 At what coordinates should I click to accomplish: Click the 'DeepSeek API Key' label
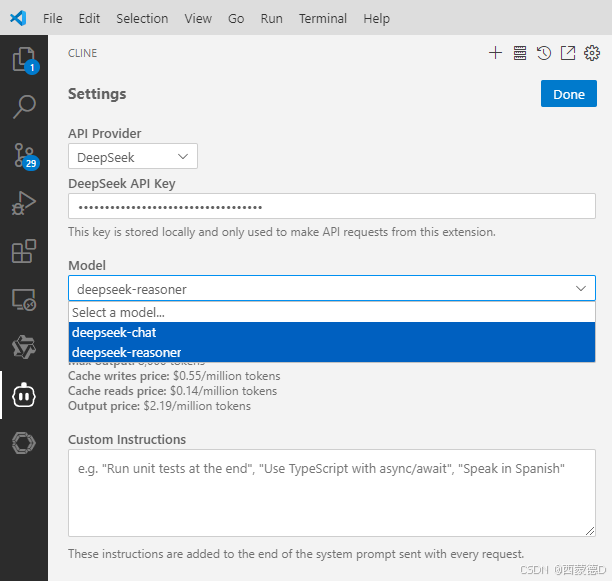tap(122, 183)
